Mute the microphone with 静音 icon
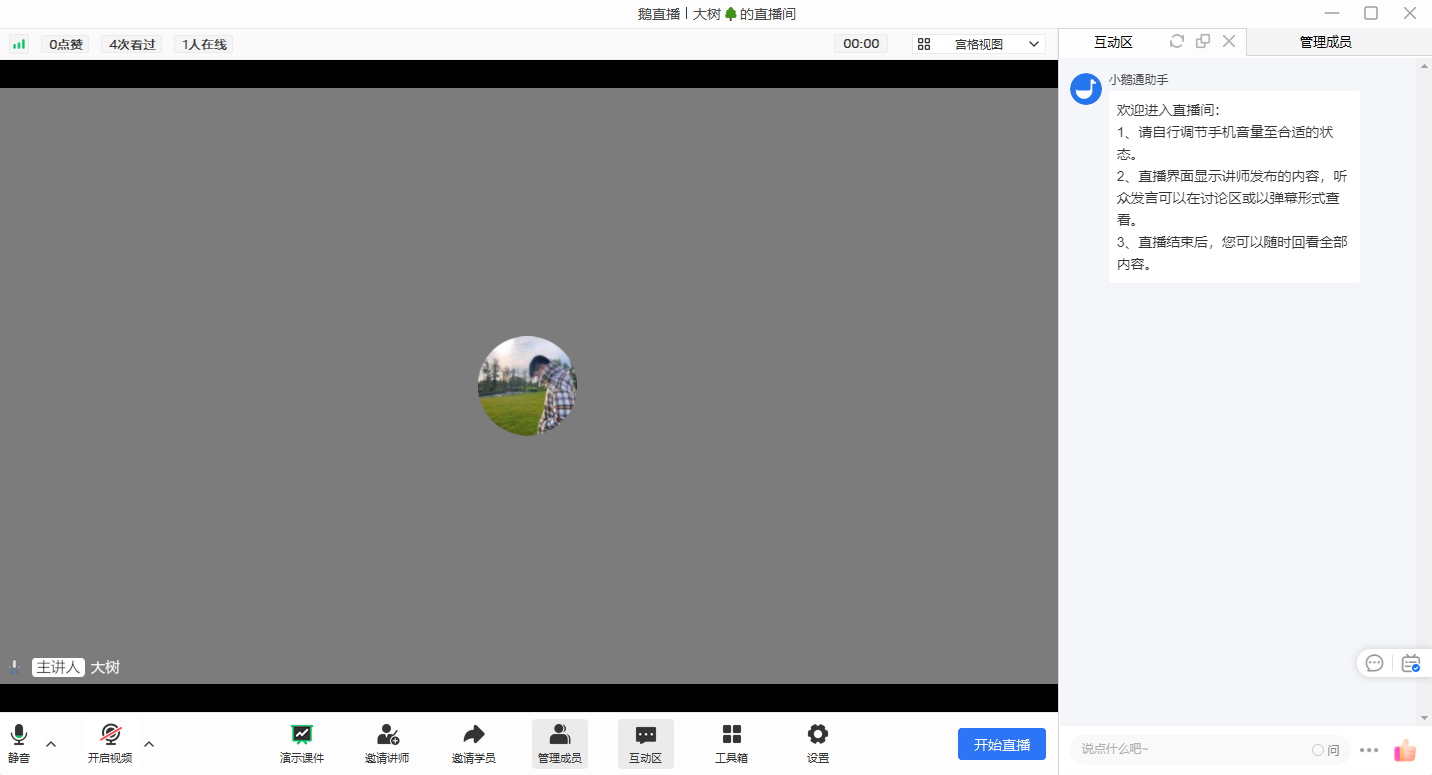This screenshot has width=1432, height=775. [19, 744]
